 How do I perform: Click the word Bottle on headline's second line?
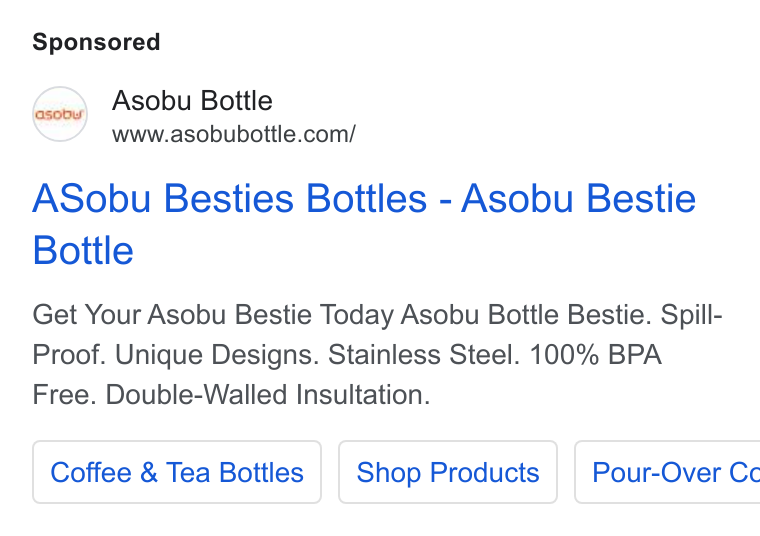83,251
